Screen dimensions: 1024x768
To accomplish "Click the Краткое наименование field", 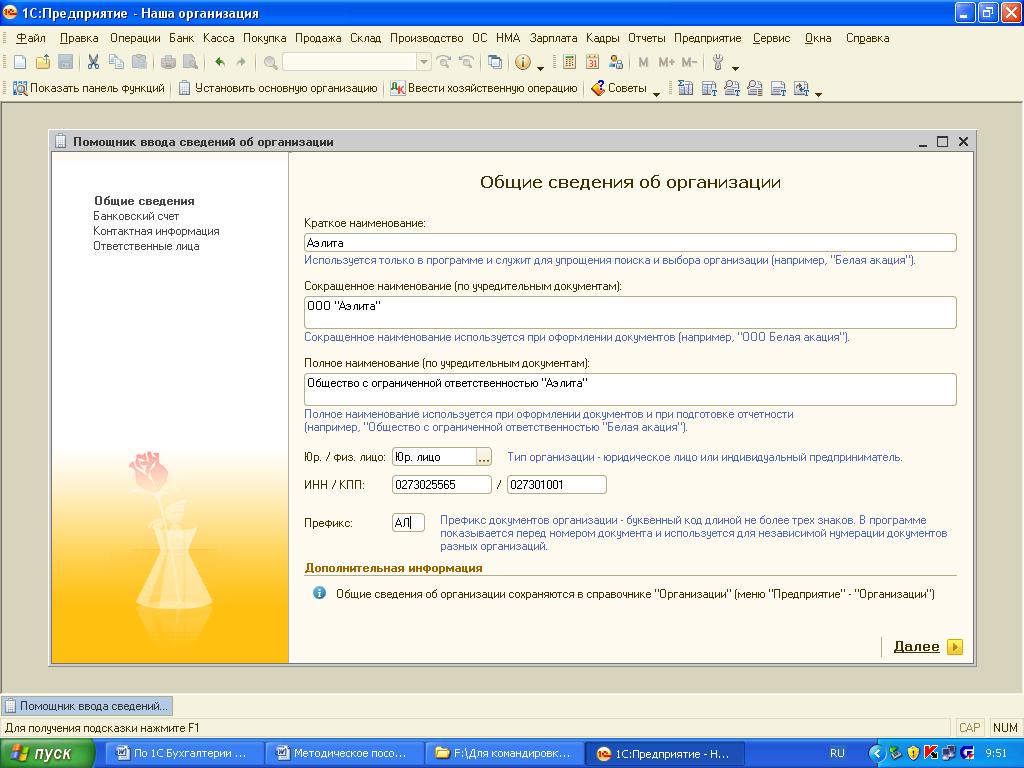I will 630,242.
